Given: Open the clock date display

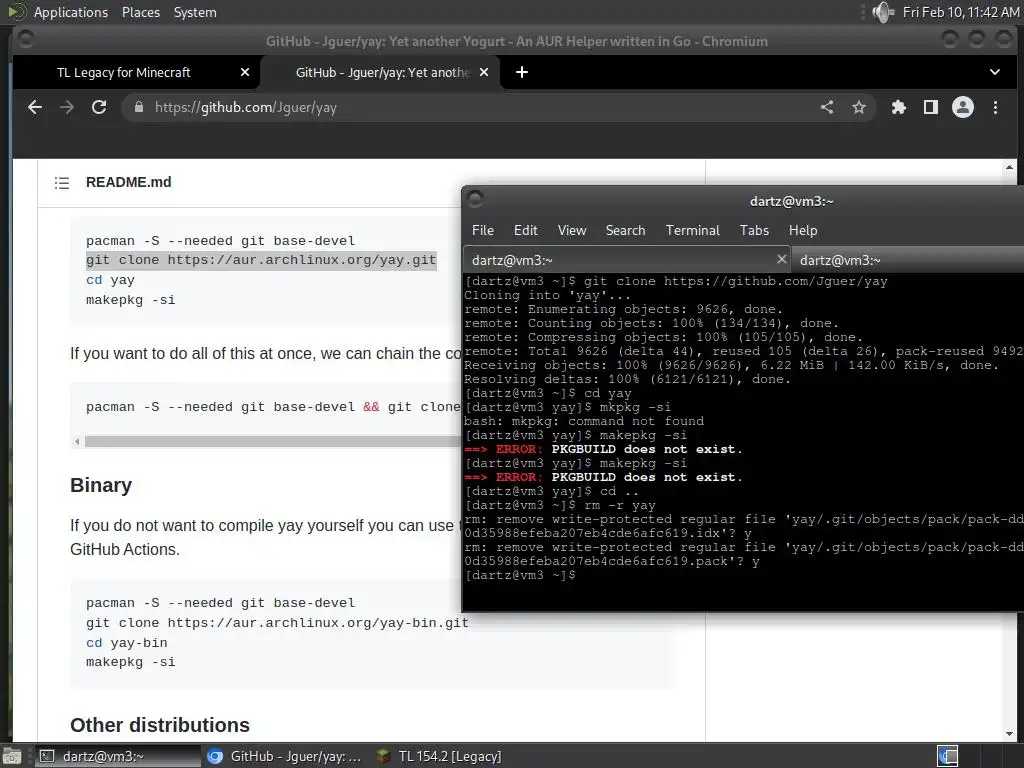Looking at the screenshot, I should [x=961, y=12].
